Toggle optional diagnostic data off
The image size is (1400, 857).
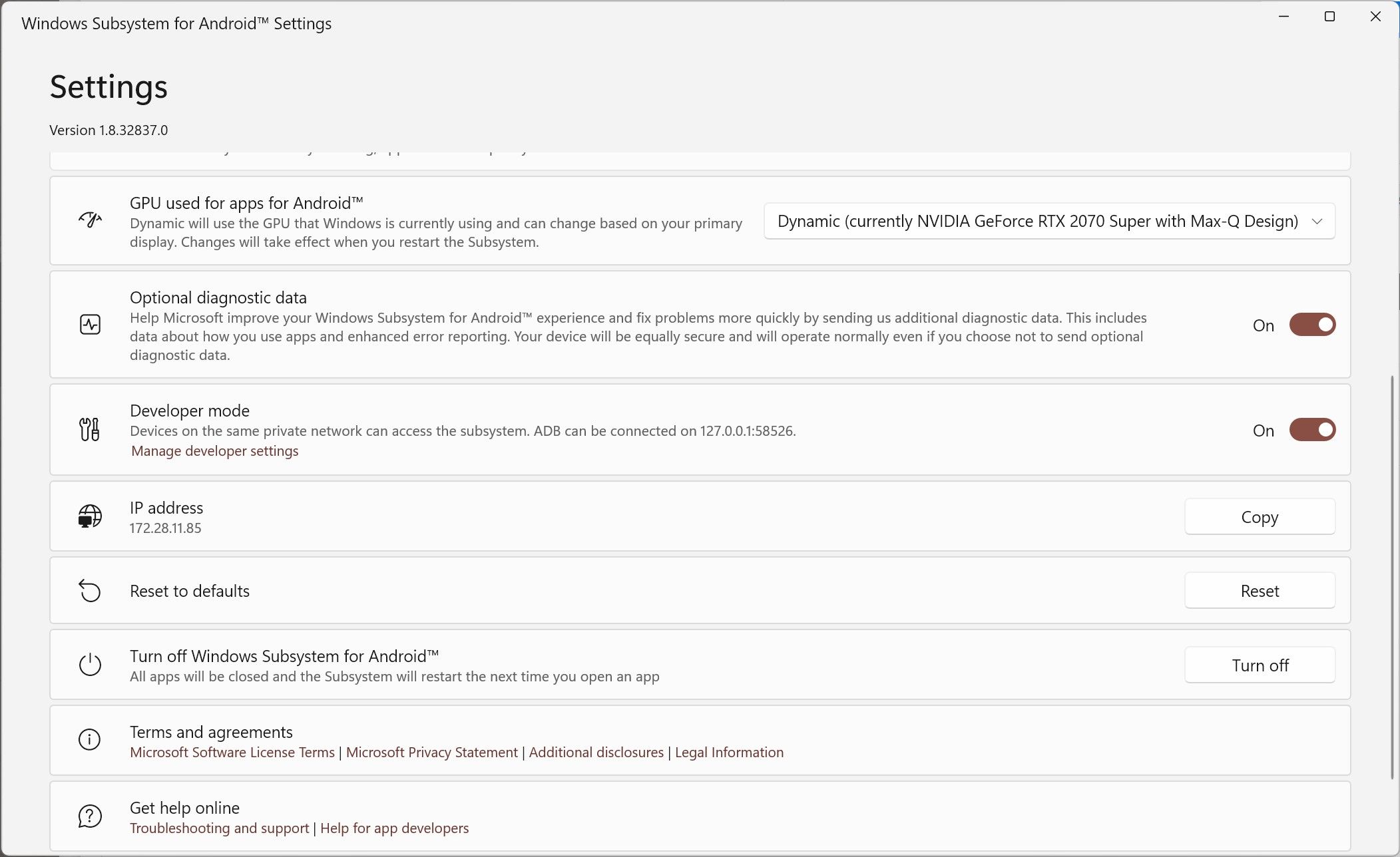[1312, 325]
